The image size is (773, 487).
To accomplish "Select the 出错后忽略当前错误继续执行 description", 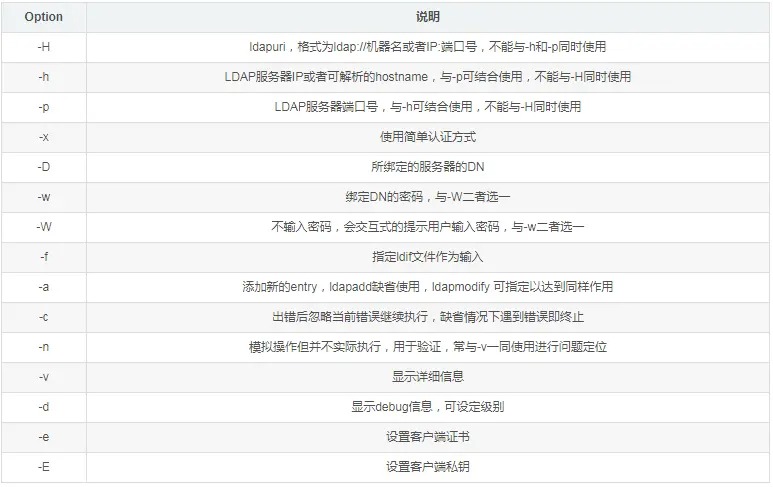I will [427, 317].
